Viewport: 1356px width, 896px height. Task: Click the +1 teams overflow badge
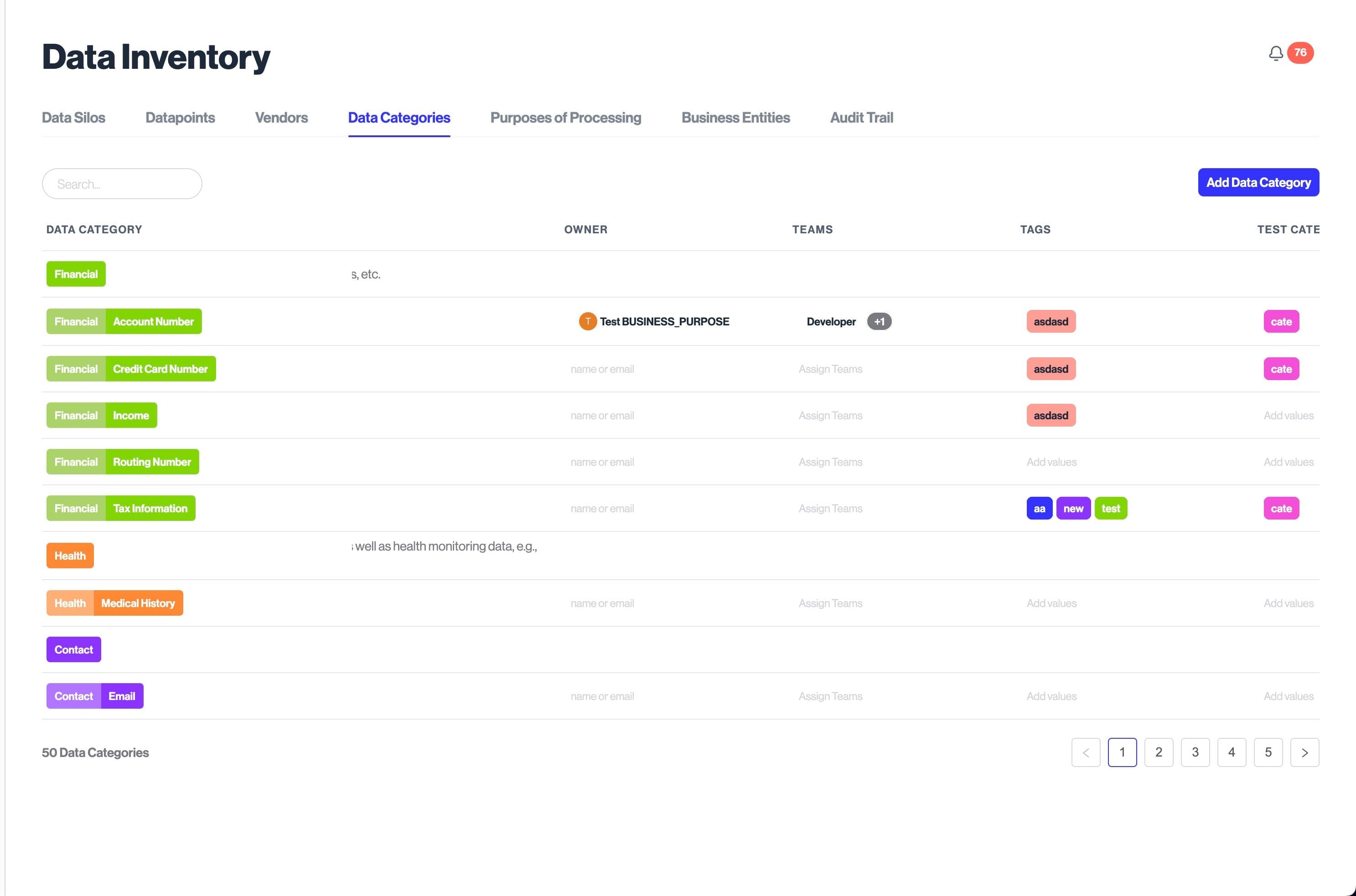pos(879,321)
